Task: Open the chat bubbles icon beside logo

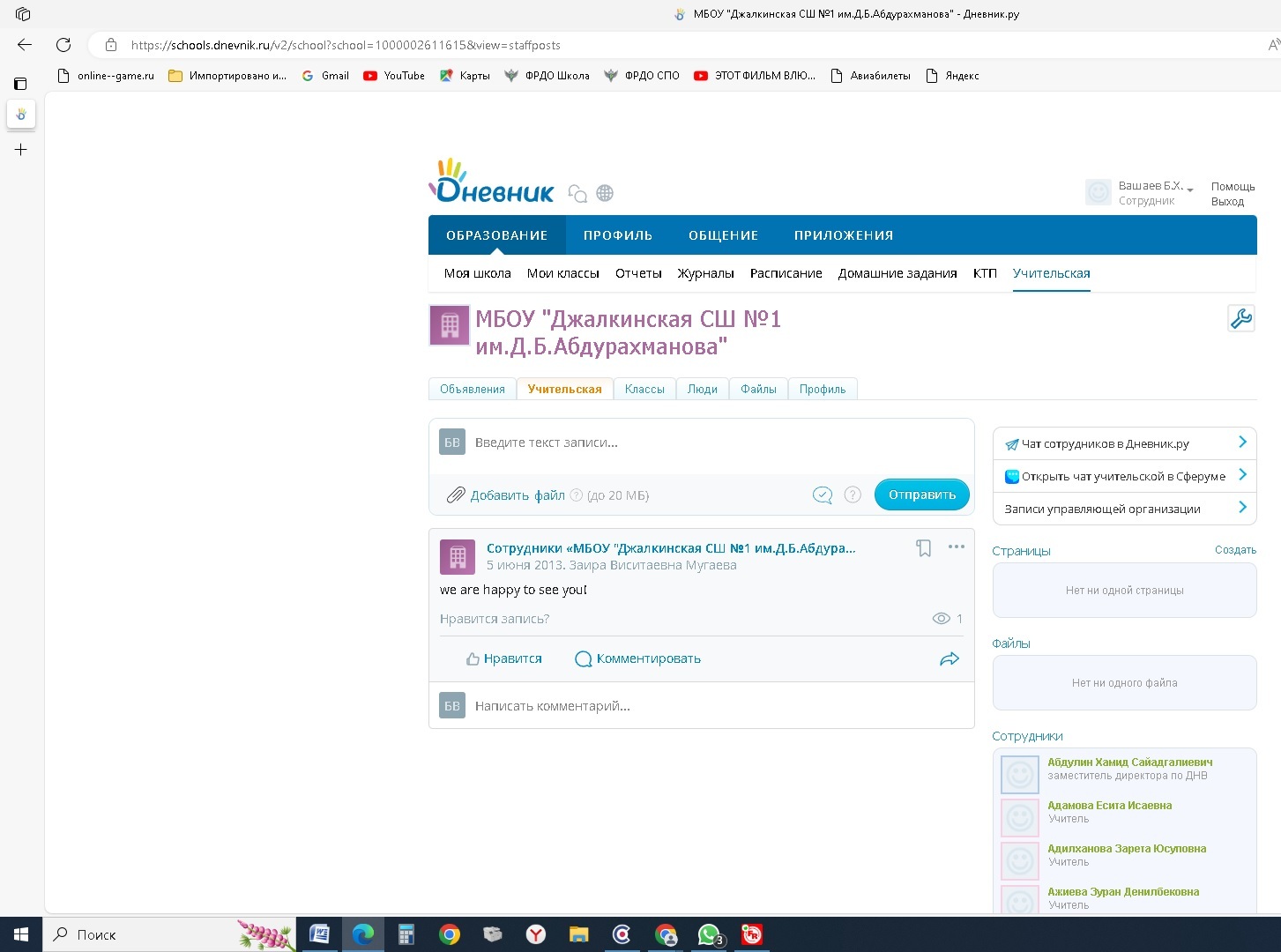Action: pyautogui.click(x=577, y=194)
